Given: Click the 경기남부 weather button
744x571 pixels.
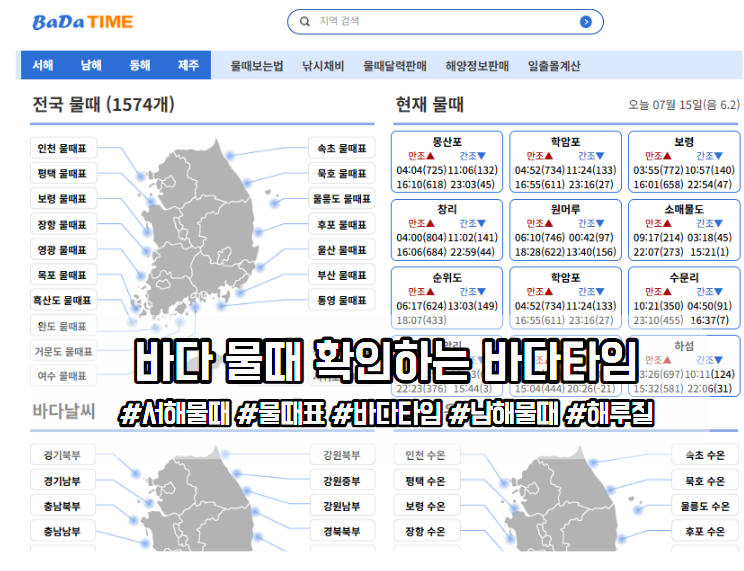Looking at the screenshot, I should [63, 480].
